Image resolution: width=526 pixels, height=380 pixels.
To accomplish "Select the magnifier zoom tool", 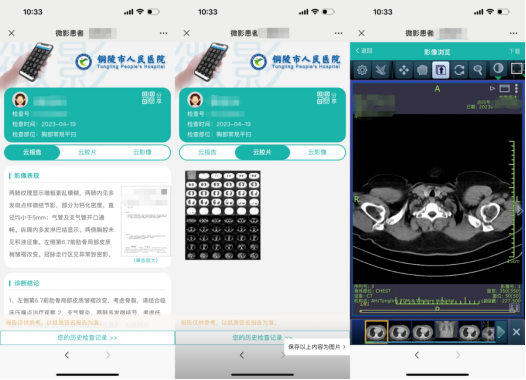I will [478, 70].
